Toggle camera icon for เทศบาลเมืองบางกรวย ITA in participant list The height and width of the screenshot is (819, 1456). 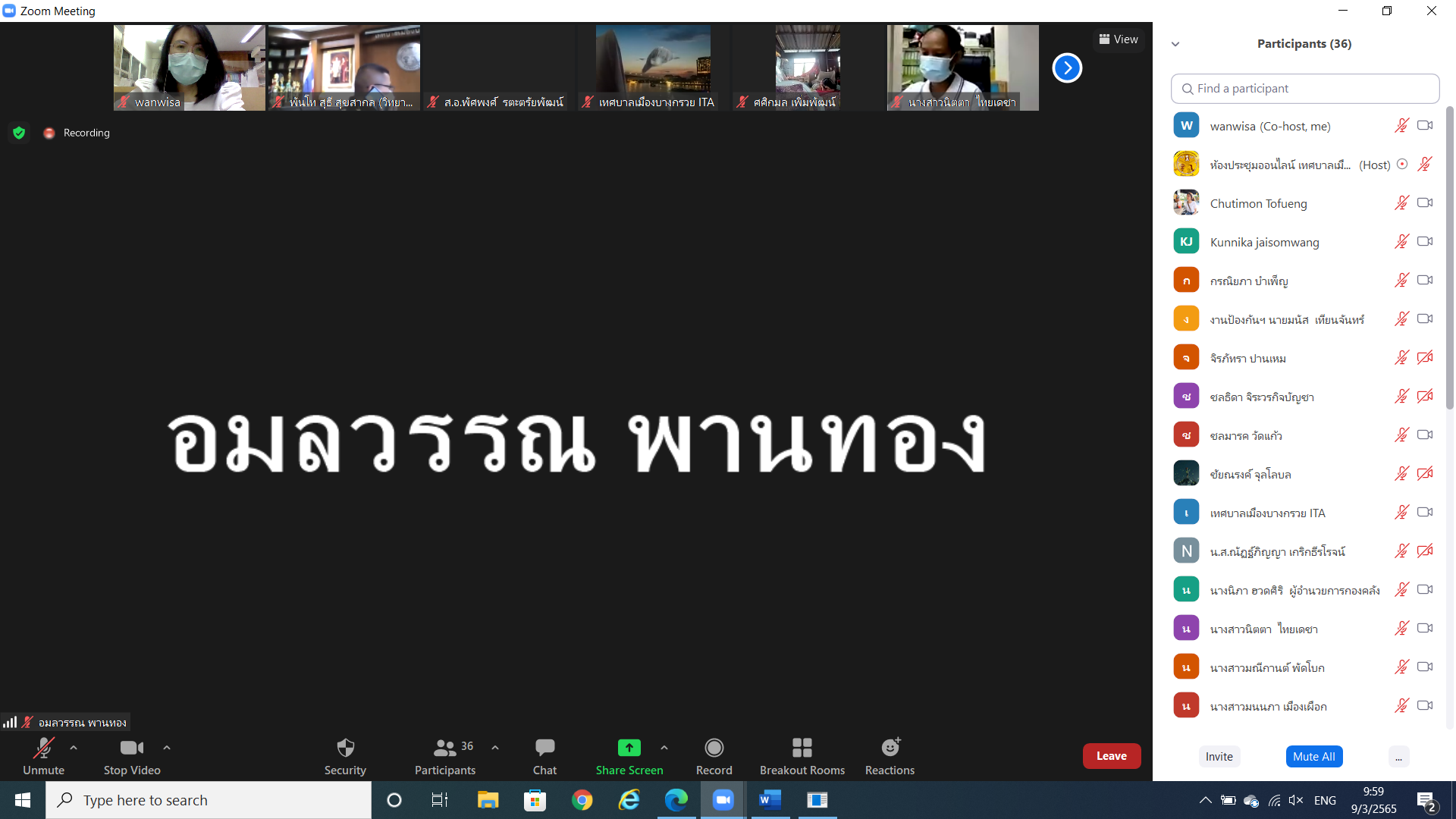coord(1425,512)
